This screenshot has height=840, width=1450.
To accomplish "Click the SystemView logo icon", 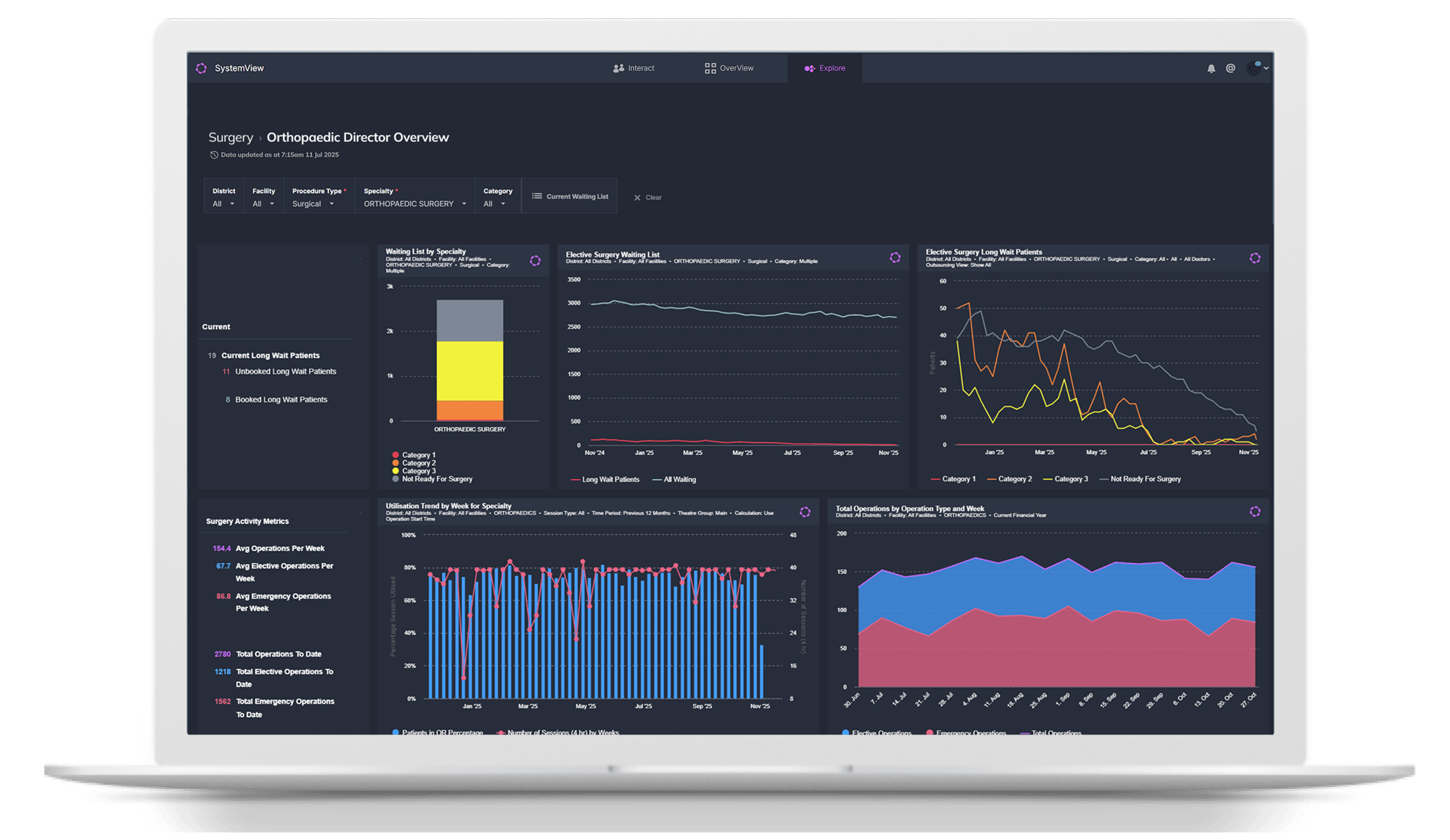I will [201, 68].
